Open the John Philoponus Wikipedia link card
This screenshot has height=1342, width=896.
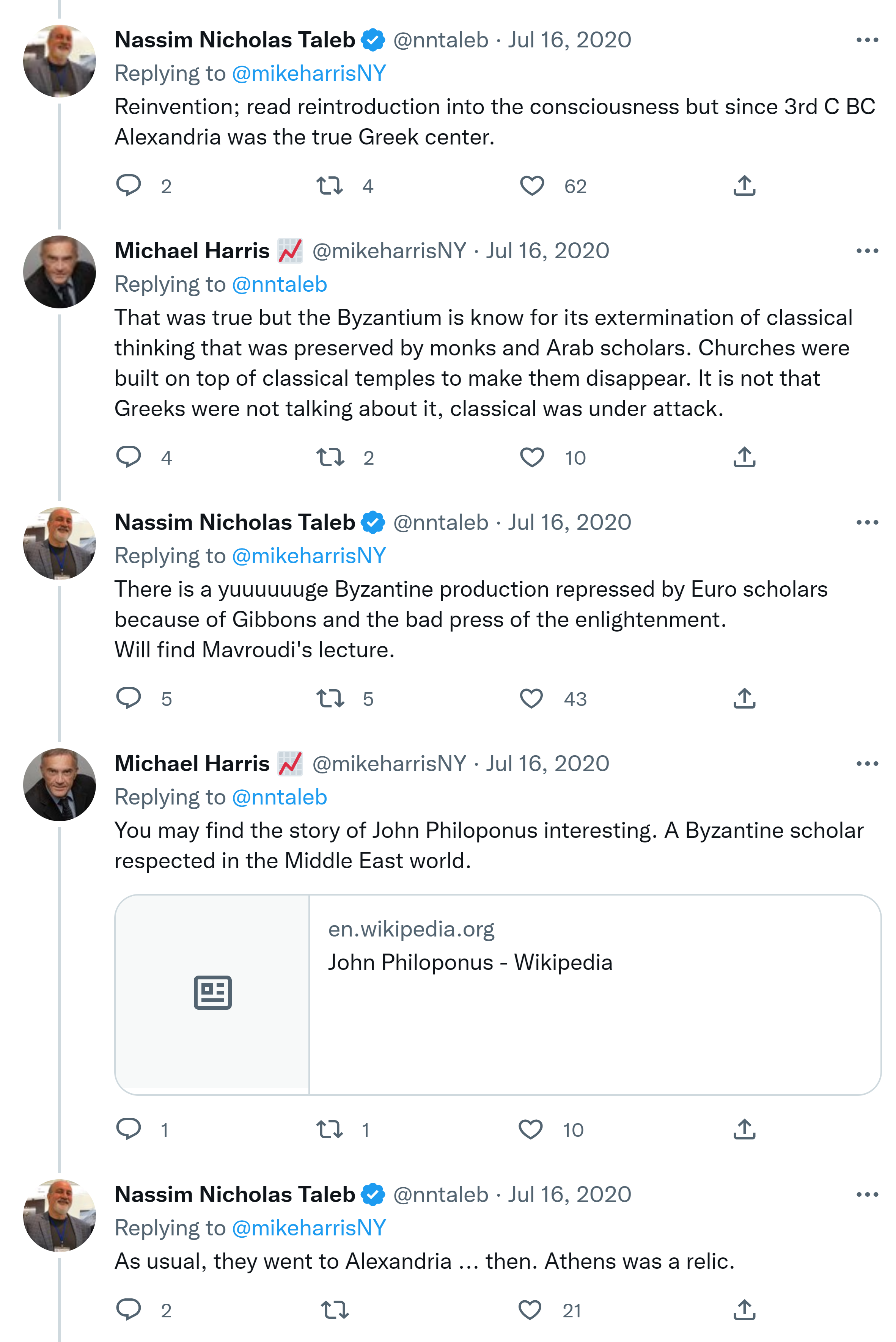pos(594,994)
